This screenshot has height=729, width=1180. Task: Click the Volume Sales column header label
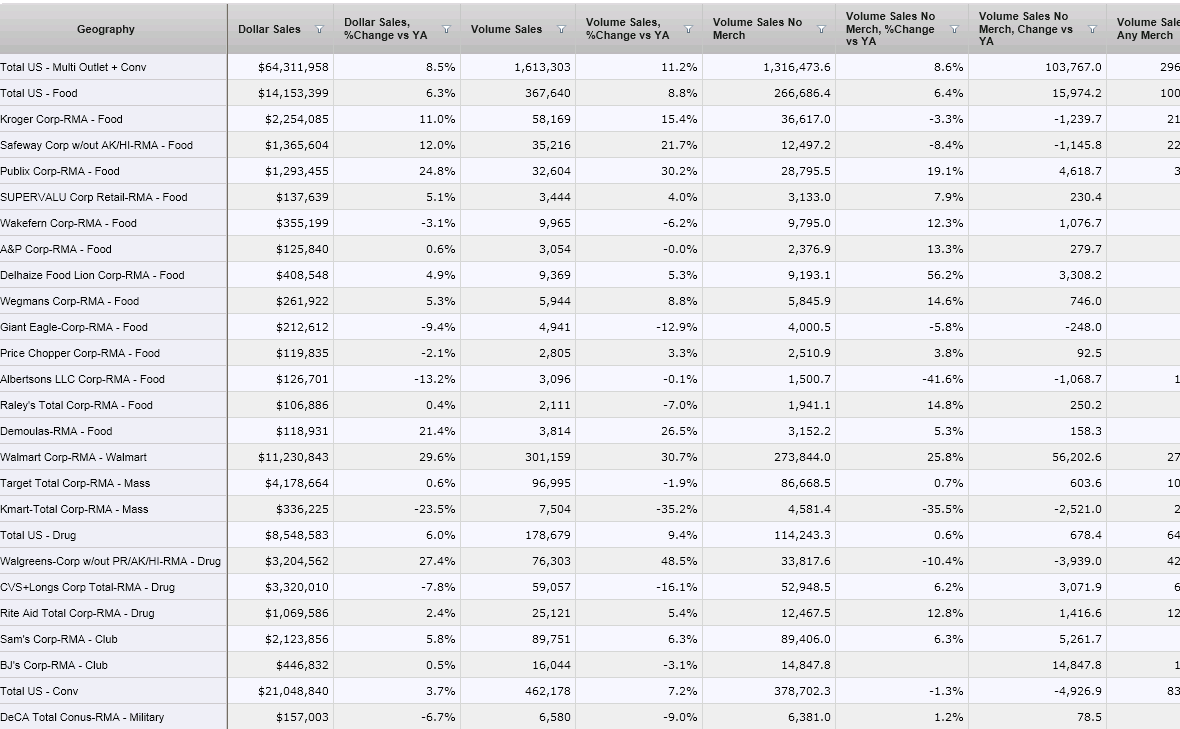(506, 29)
